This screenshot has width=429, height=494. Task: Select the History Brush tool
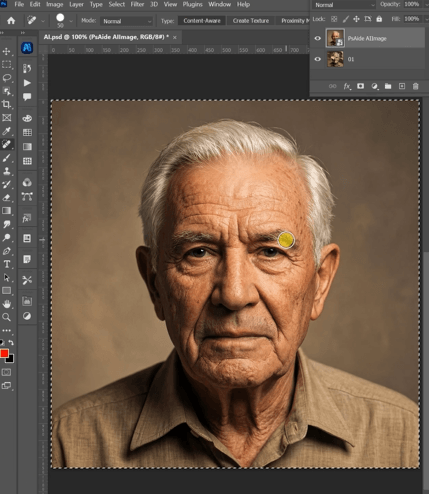6,184
